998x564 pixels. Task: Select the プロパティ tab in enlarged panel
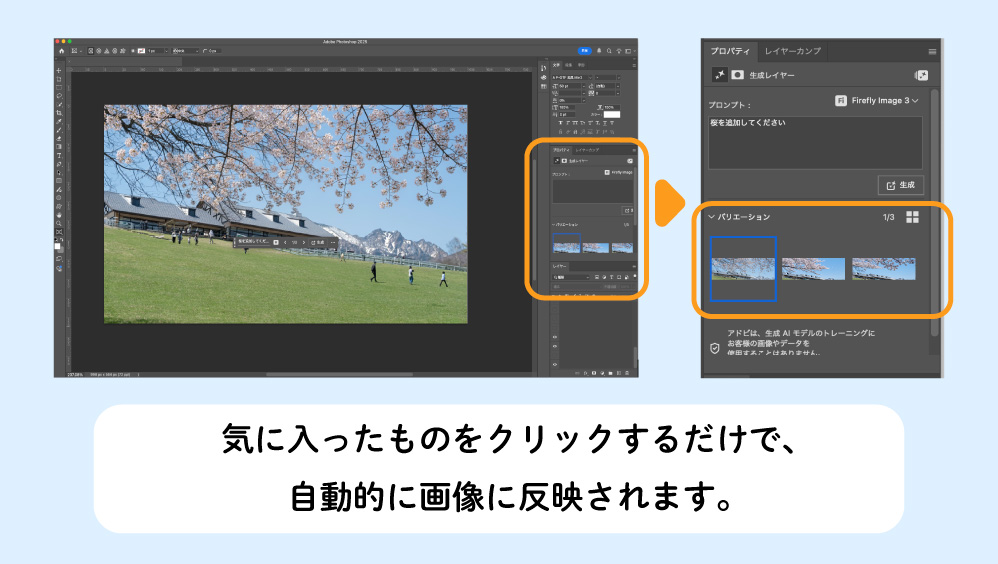pos(729,51)
